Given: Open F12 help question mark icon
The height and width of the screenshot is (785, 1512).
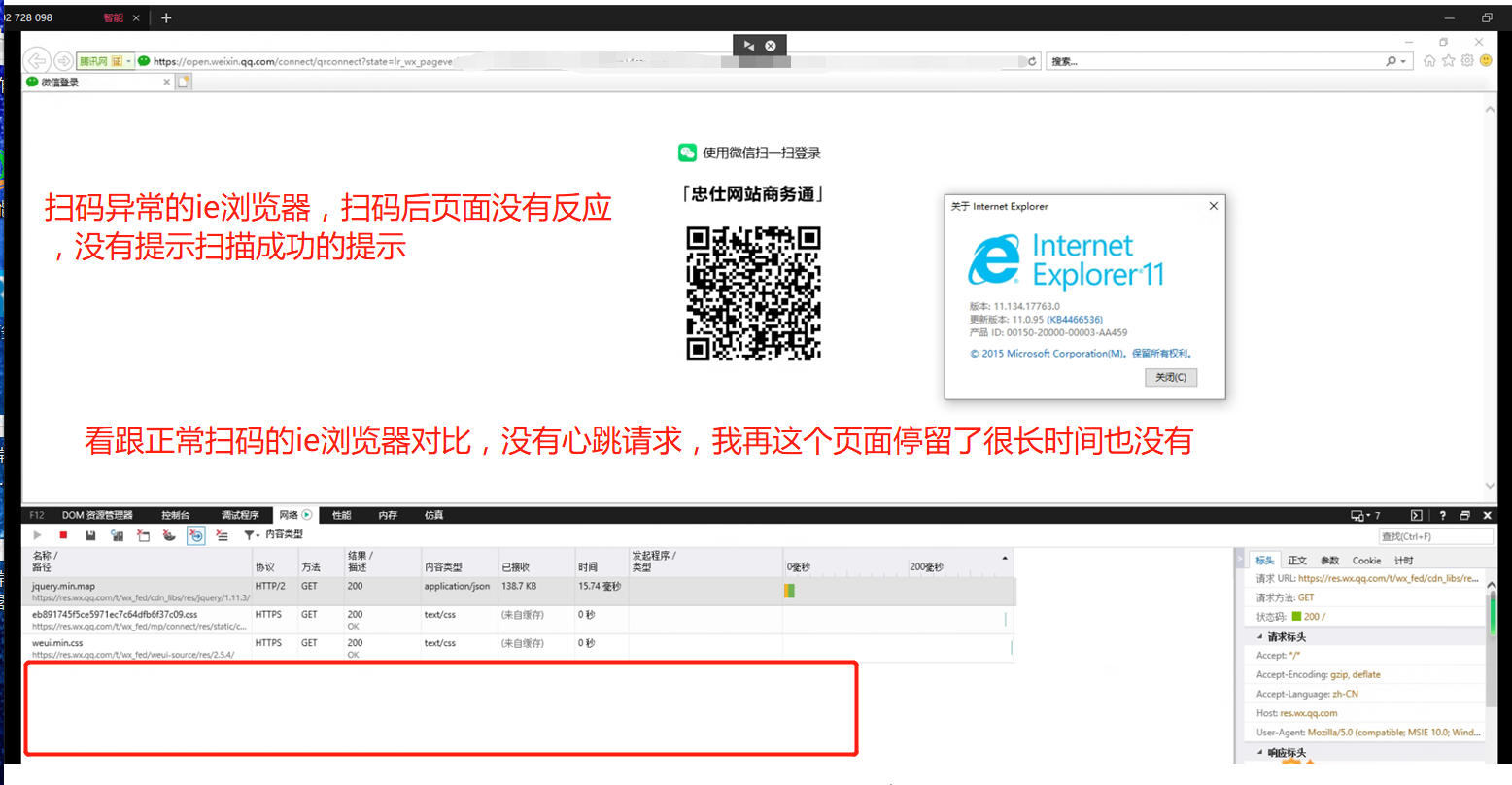Looking at the screenshot, I should [x=1442, y=515].
